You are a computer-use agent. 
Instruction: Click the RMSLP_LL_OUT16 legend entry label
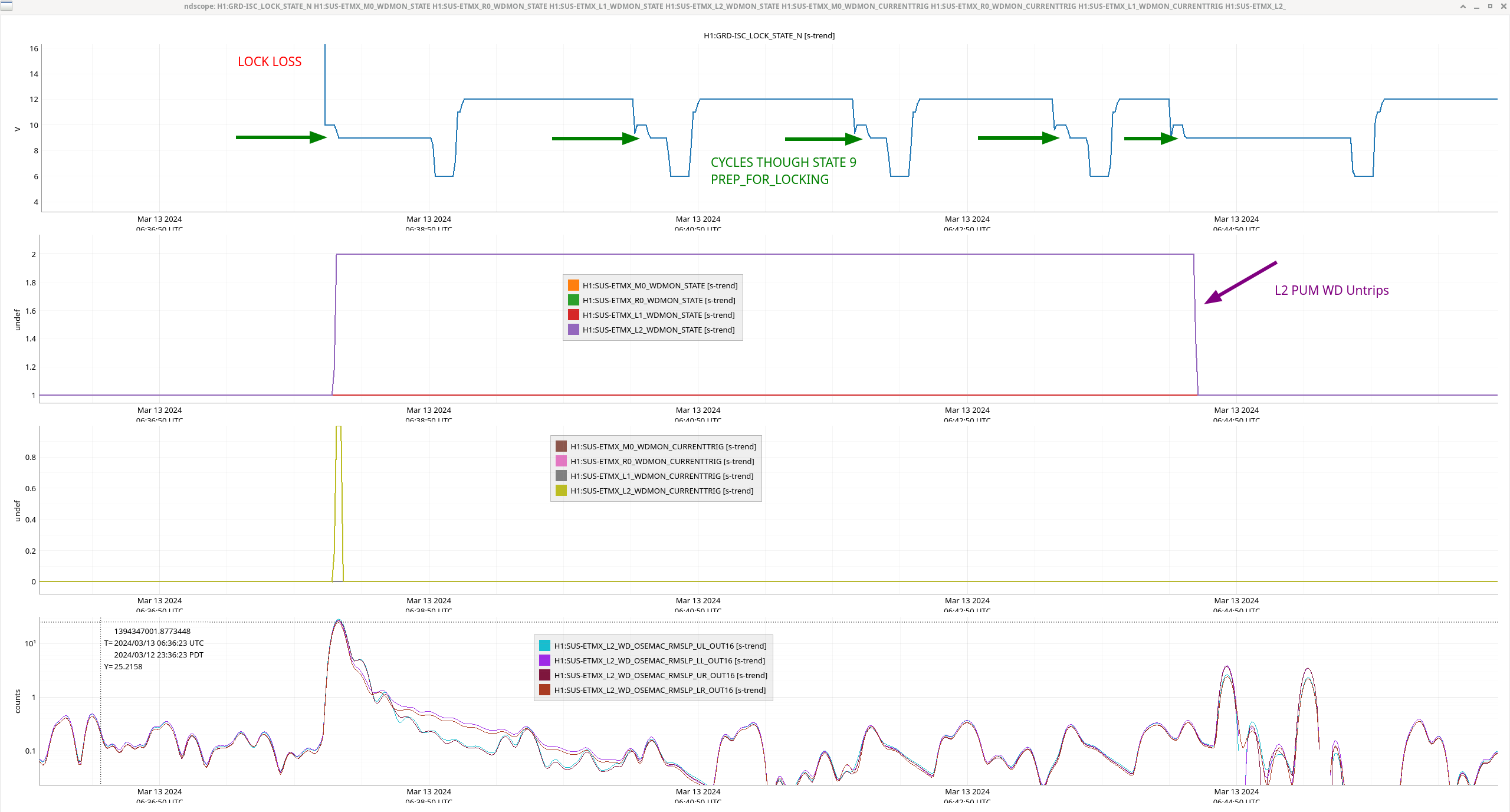point(659,660)
